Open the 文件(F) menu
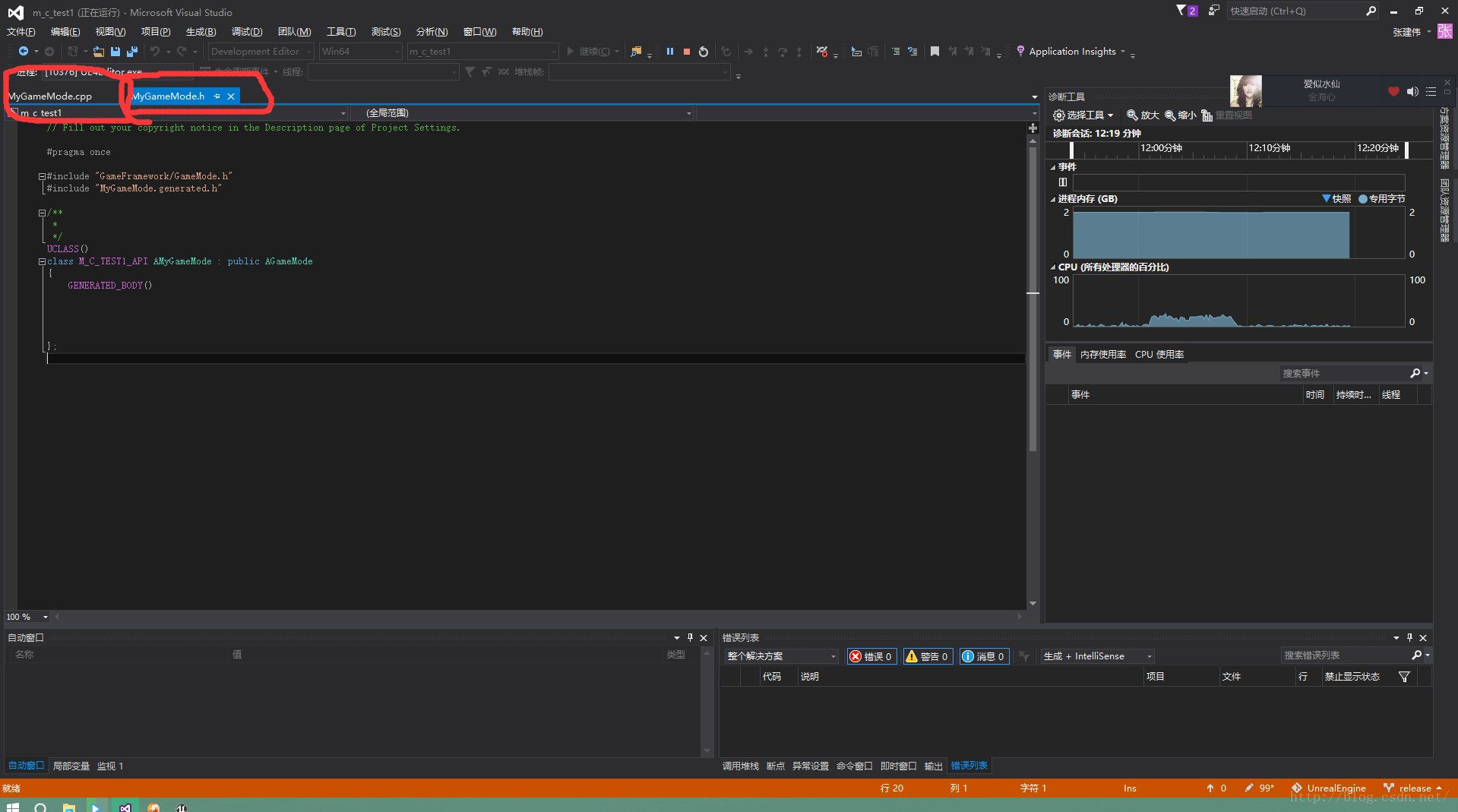Viewport: 1458px width, 812px height. 21,32
